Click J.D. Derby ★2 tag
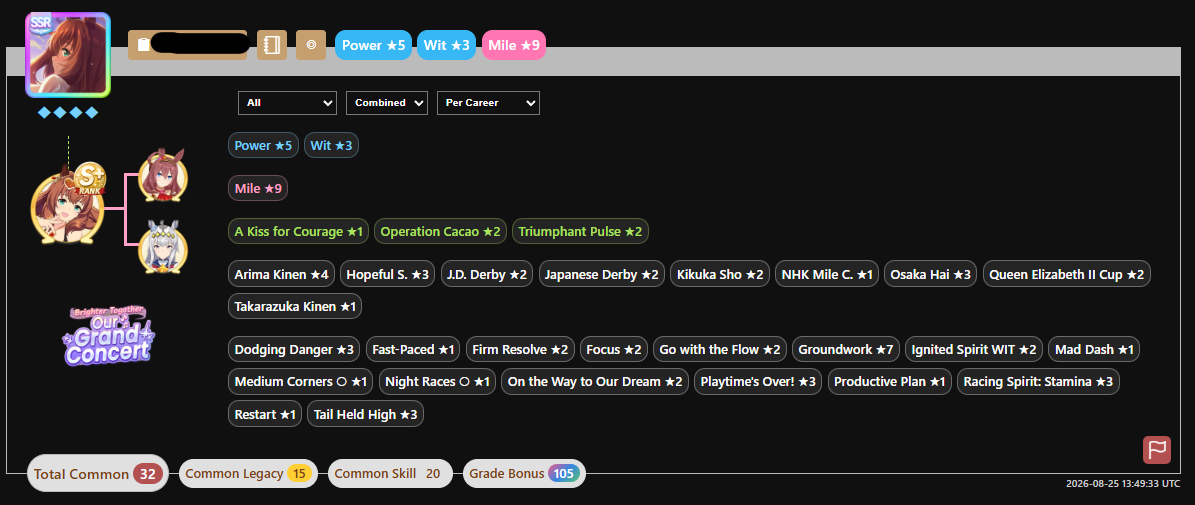 click(488, 274)
